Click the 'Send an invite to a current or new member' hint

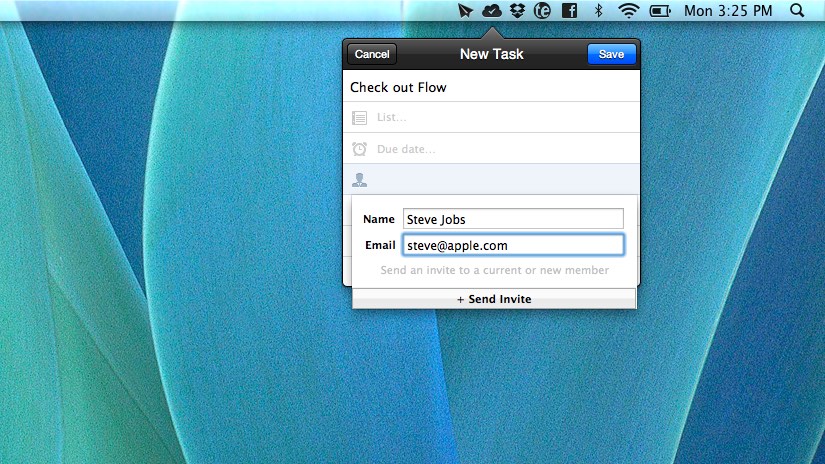coord(495,270)
